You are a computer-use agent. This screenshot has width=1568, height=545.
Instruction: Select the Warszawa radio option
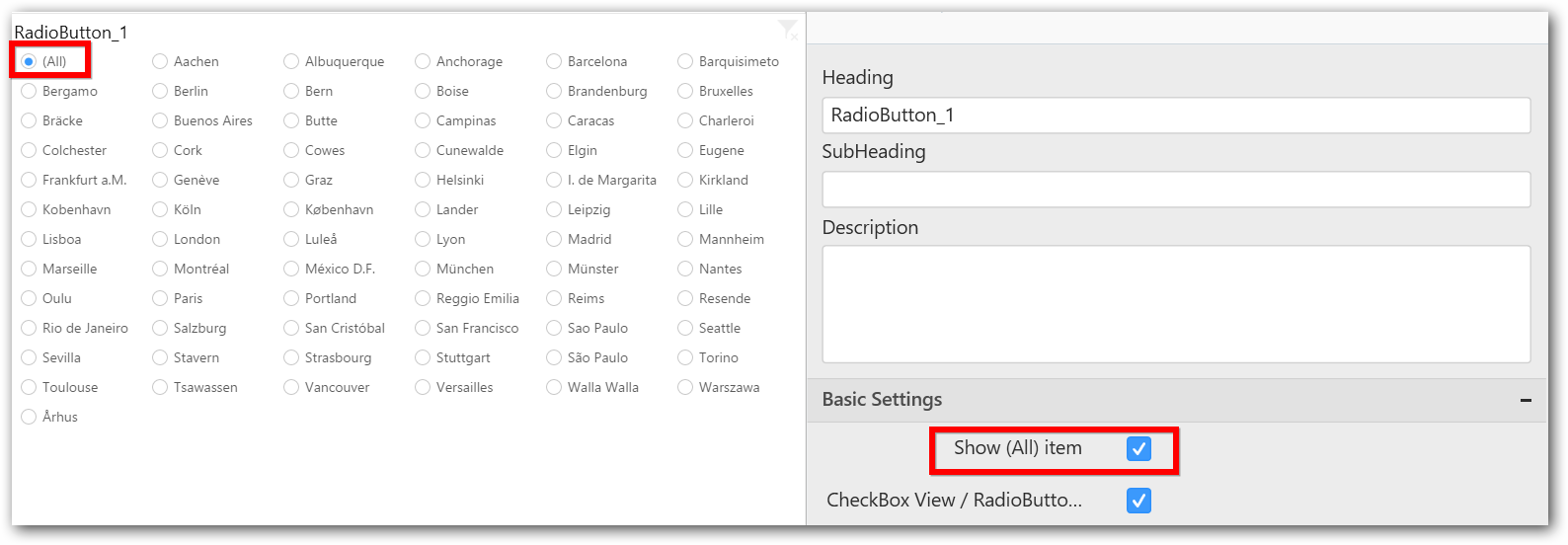[685, 387]
